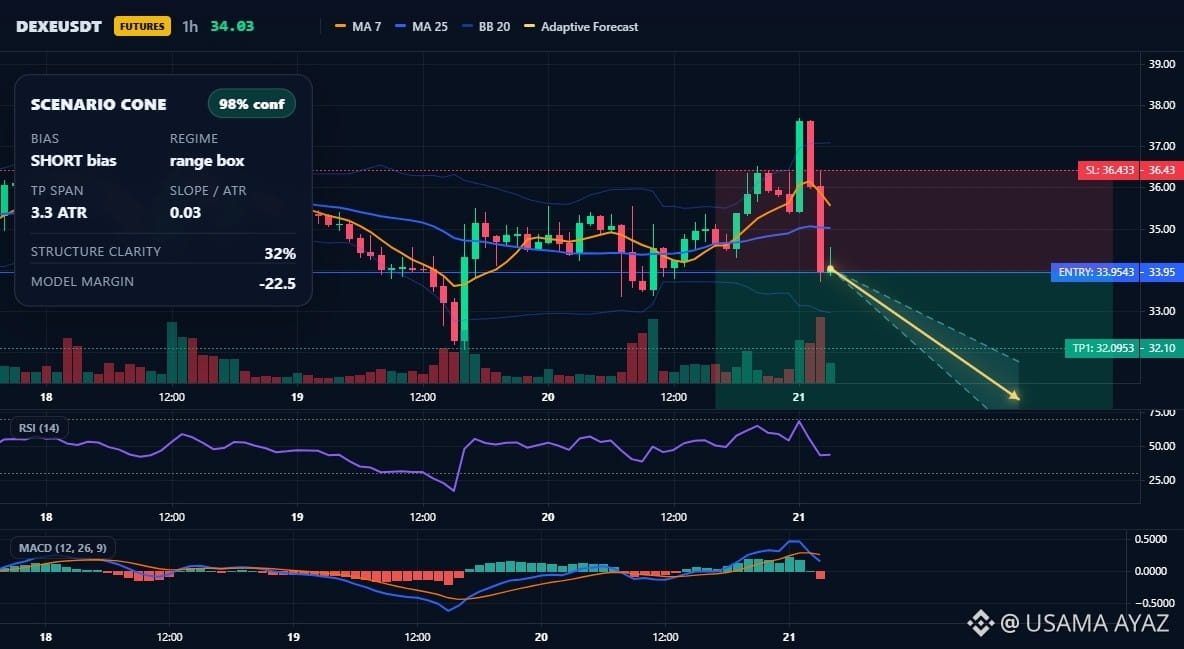Click the STRUCTURE CLARITY label

pyautogui.click(x=96, y=252)
